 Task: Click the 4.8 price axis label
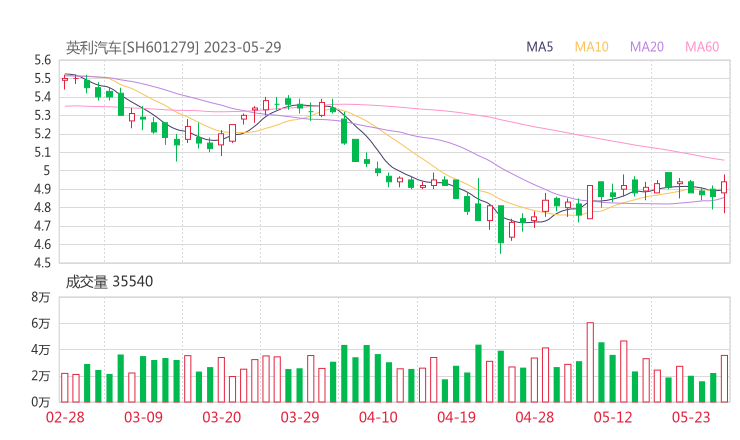click(x=42, y=207)
